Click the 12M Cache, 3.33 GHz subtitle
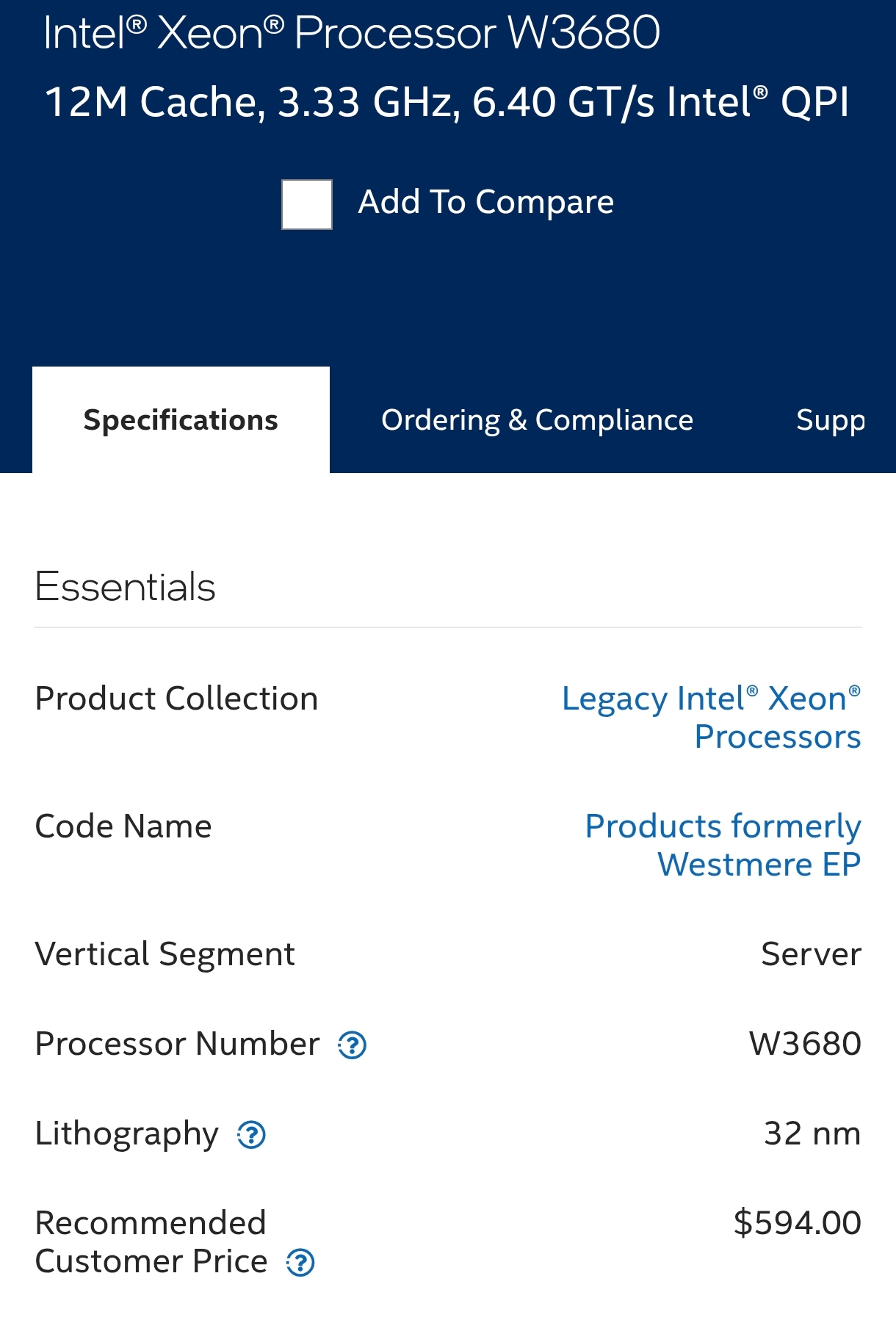Screen dimensions: 896x1334 point(447,101)
